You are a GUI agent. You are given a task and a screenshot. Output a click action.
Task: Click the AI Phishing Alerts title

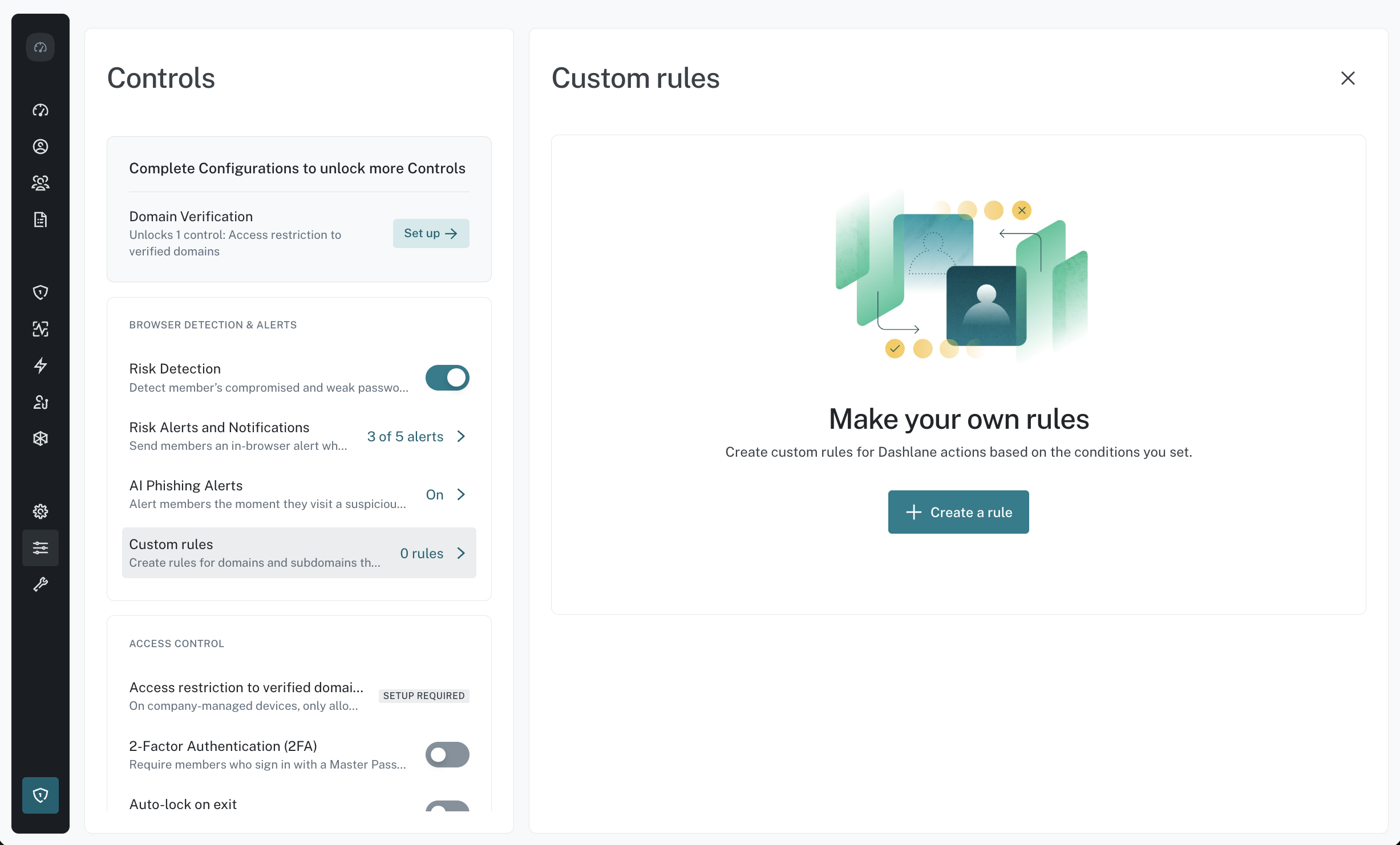pos(186,485)
